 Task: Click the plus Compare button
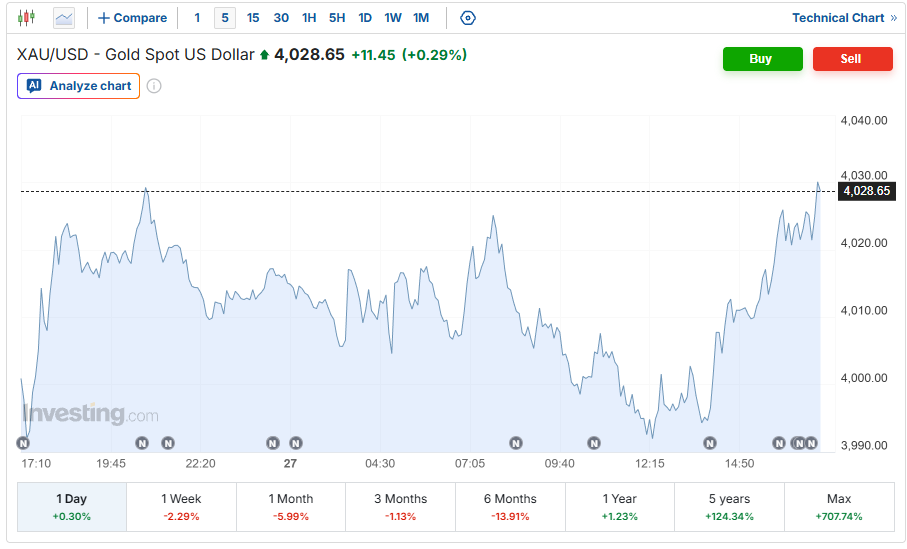[x=132, y=18]
